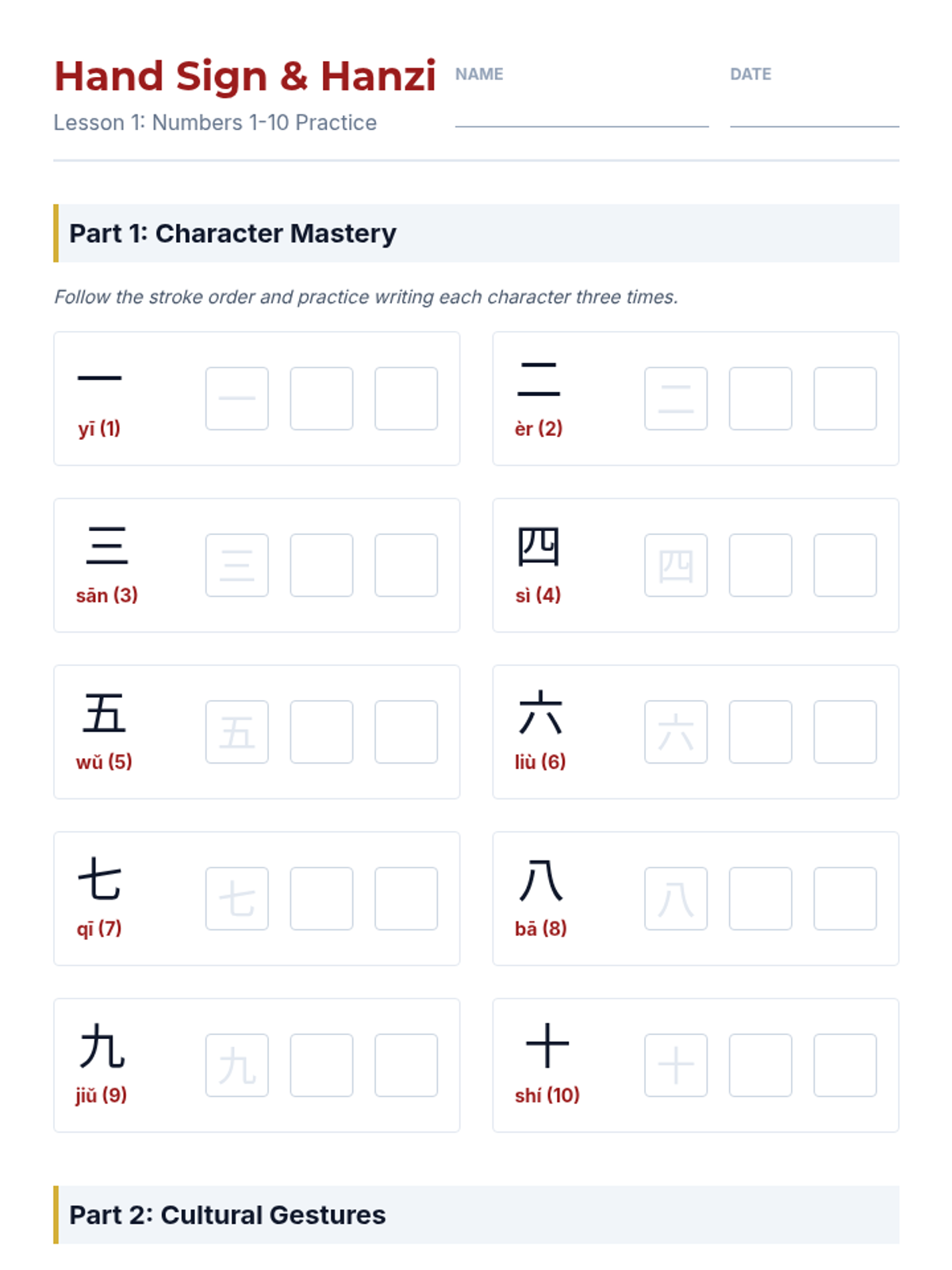Click the large 四 character for sì

click(538, 546)
